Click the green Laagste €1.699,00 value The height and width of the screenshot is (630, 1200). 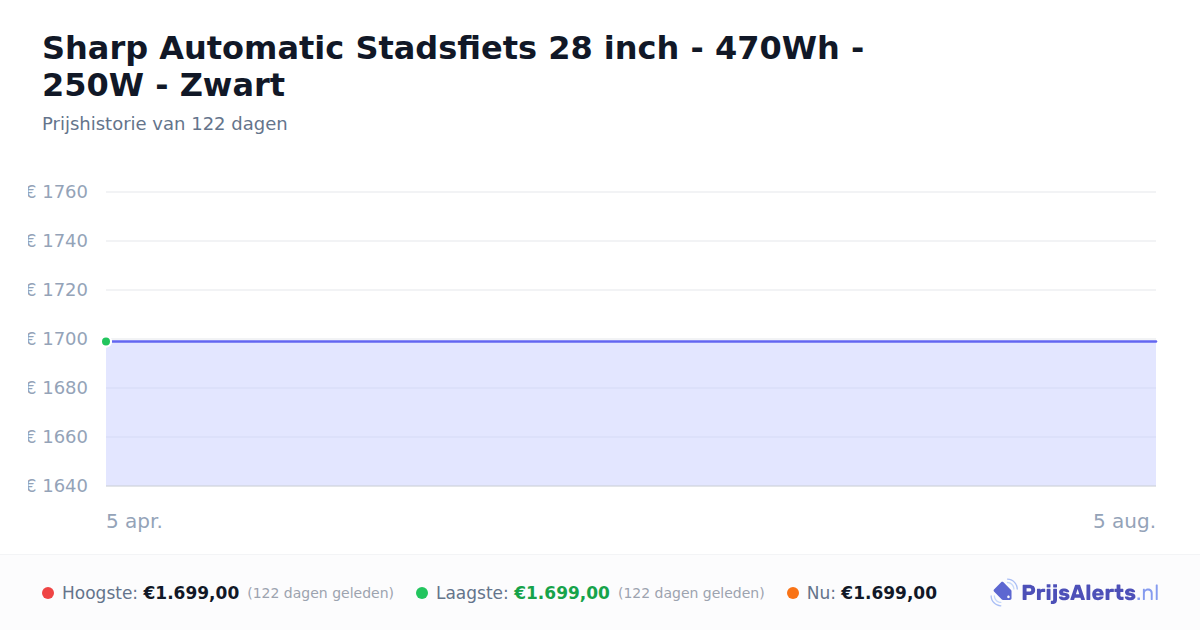(562, 593)
